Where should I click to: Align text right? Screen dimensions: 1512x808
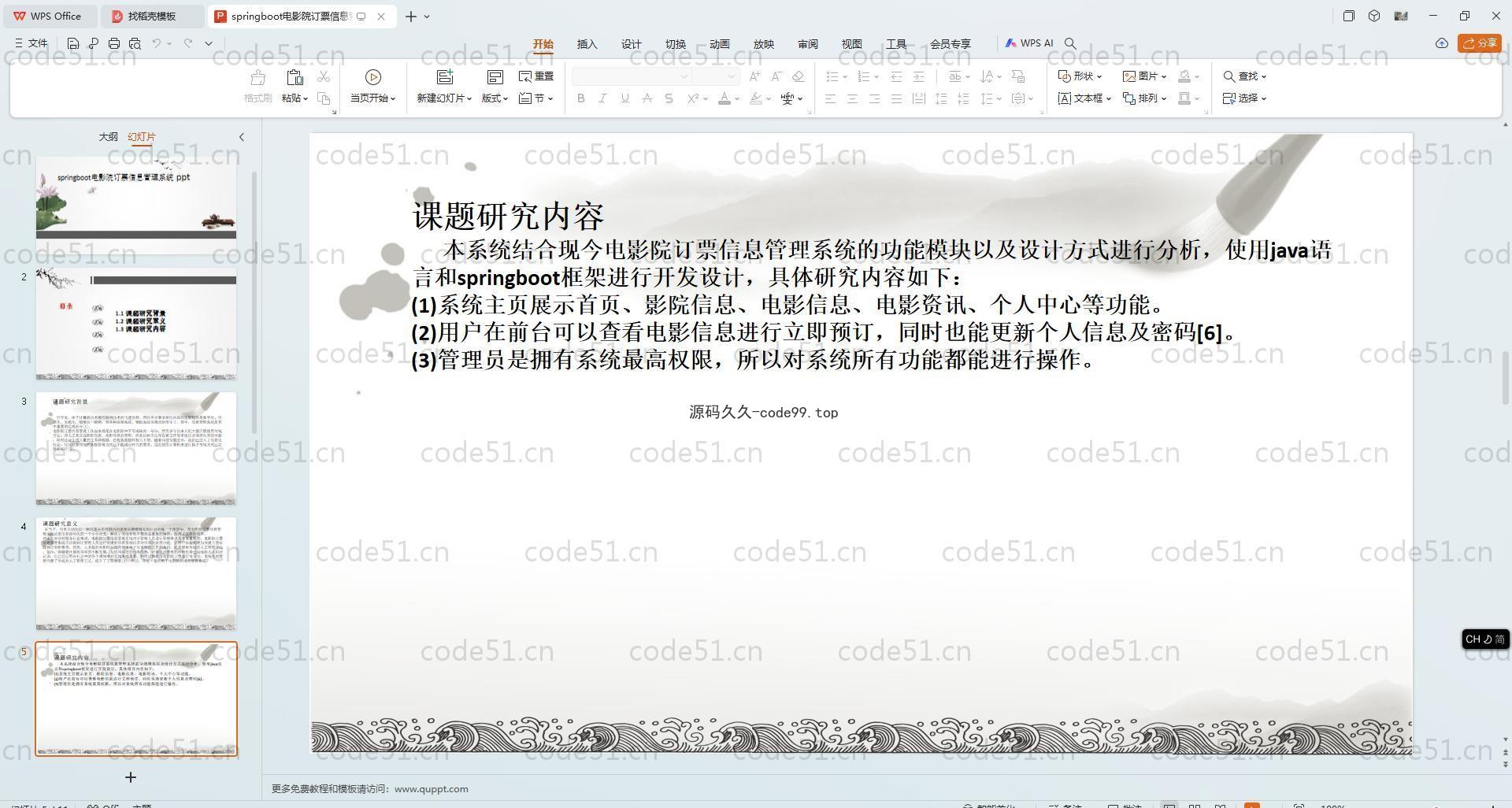(874, 98)
